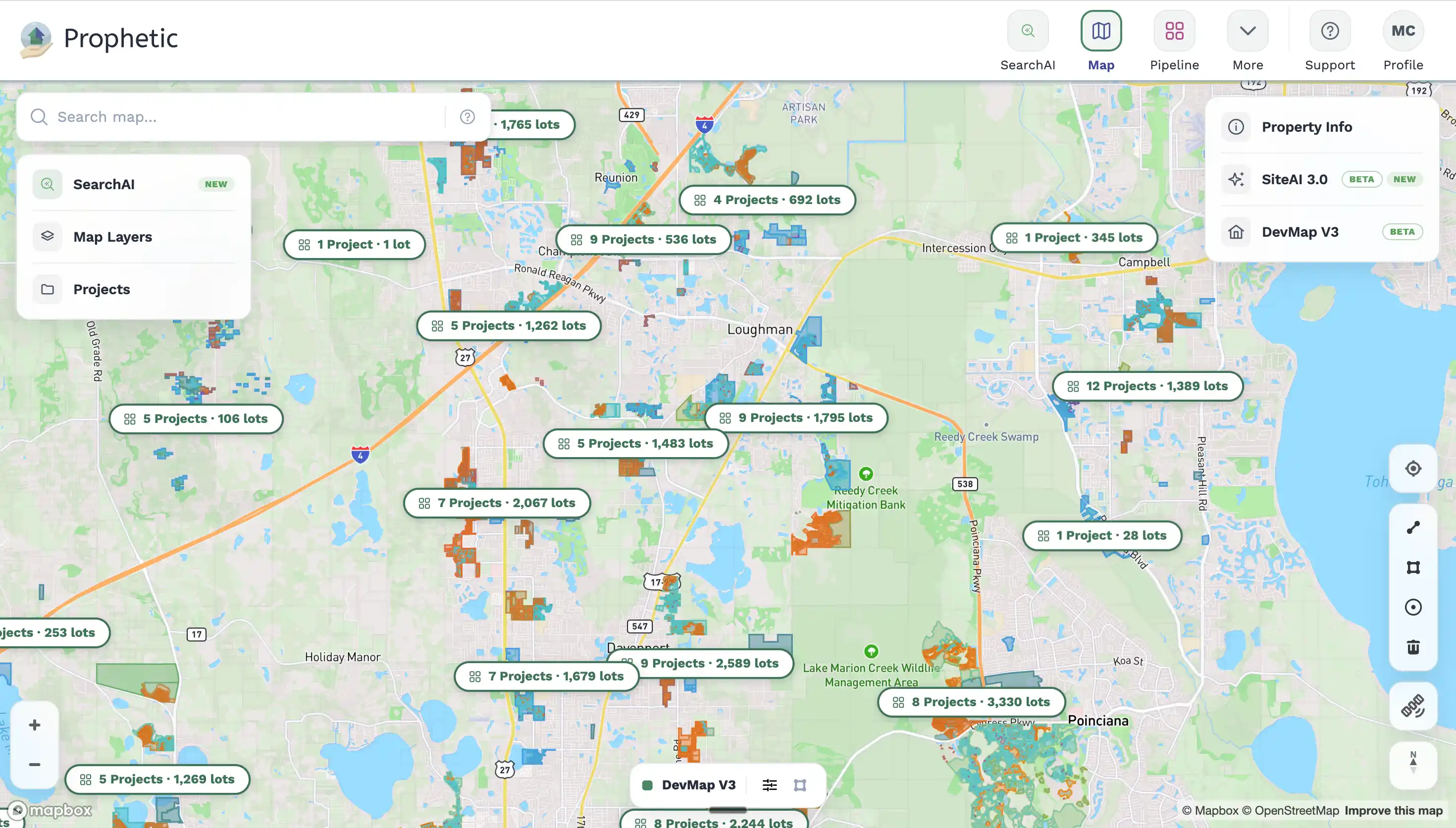Follow the Improve this map link
Viewport: 1456px width, 828px height.
pyautogui.click(x=1393, y=810)
